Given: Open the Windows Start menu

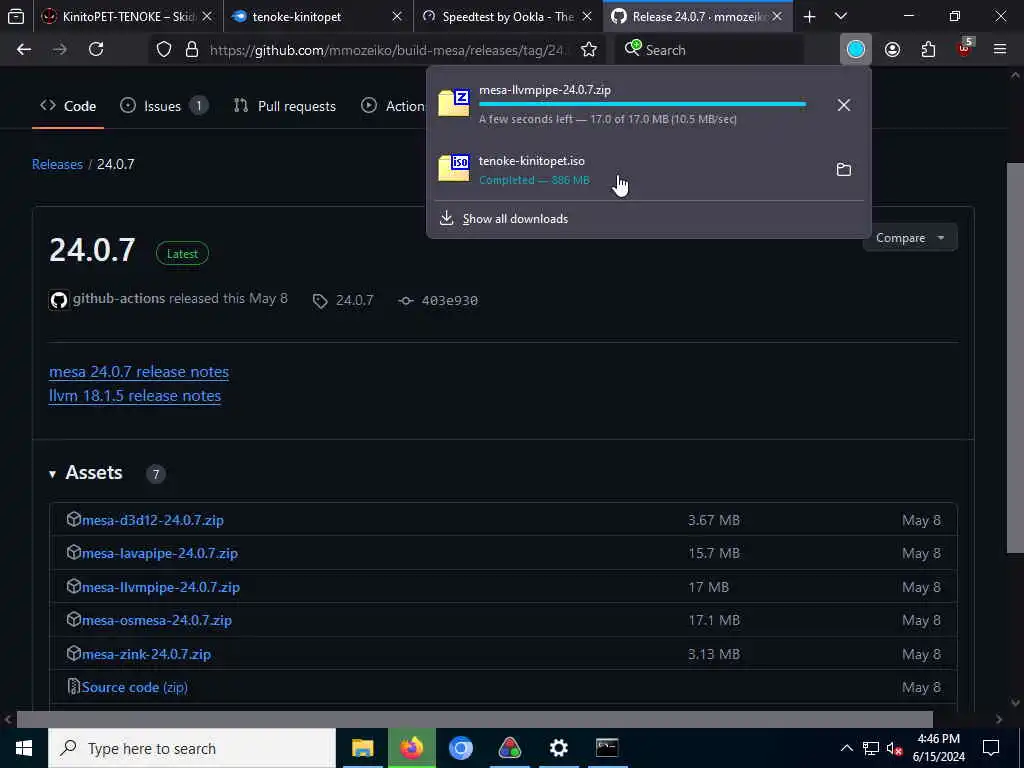Looking at the screenshot, I should click(x=24, y=748).
